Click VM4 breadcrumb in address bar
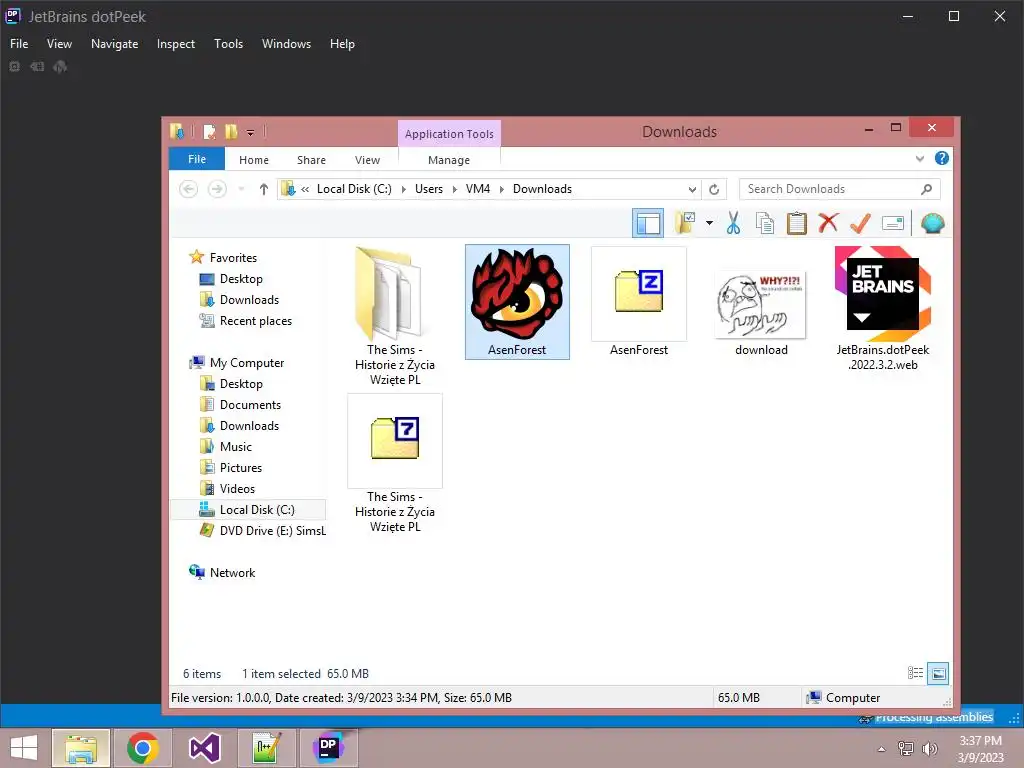The image size is (1024, 768). click(x=477, y=189)
